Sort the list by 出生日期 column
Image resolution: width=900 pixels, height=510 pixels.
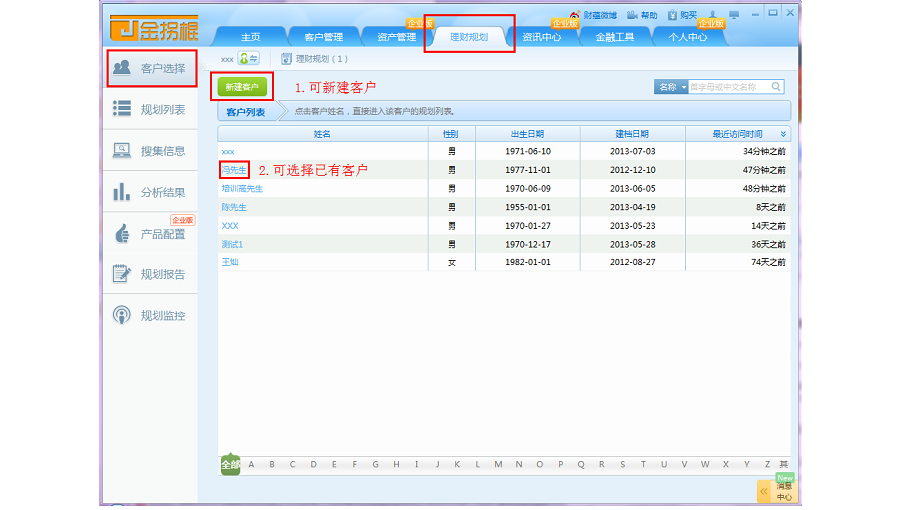coord(528,134)
